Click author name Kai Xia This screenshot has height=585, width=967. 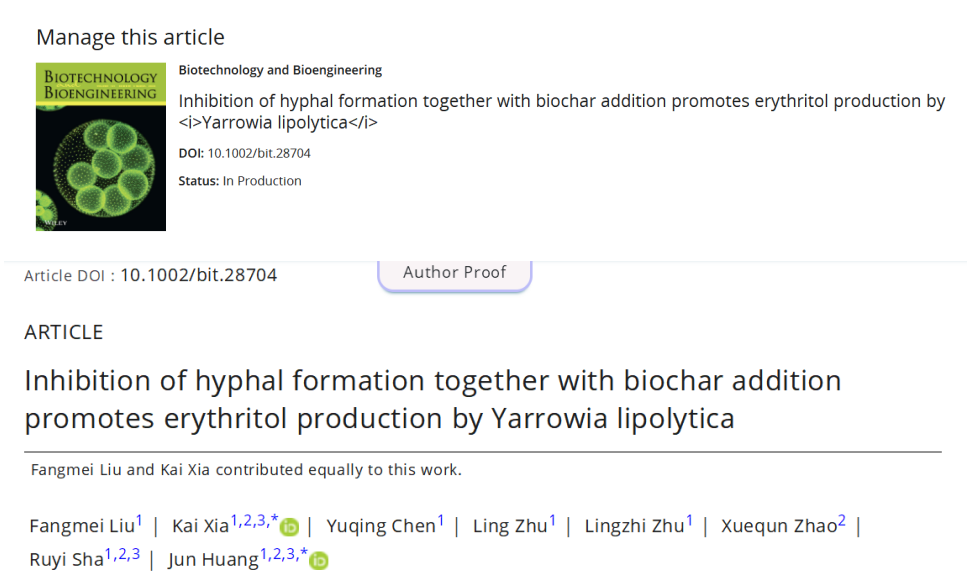(x=200, y=527)
